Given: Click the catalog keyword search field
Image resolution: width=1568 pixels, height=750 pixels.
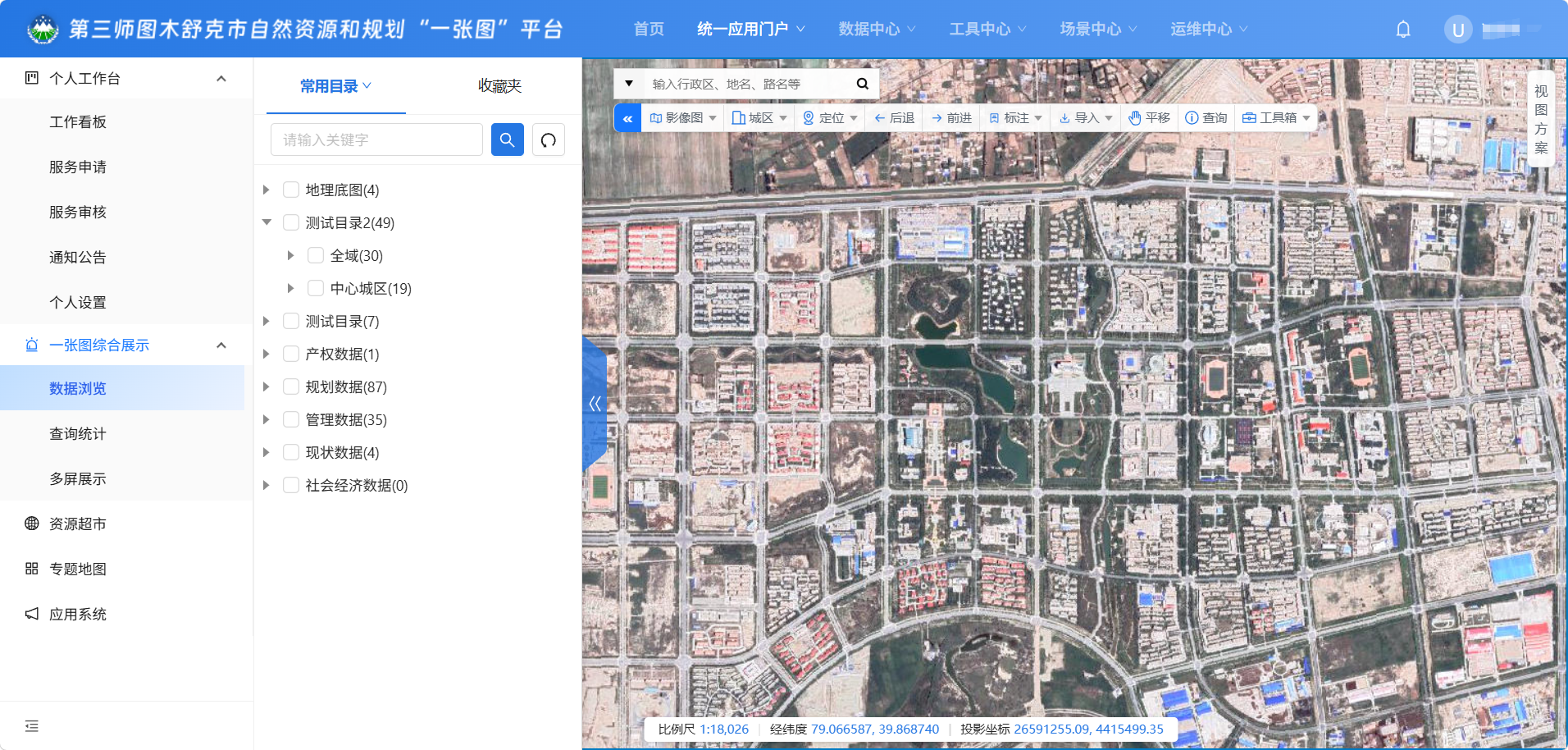Looking at the screenshot, I should (376, 139).
